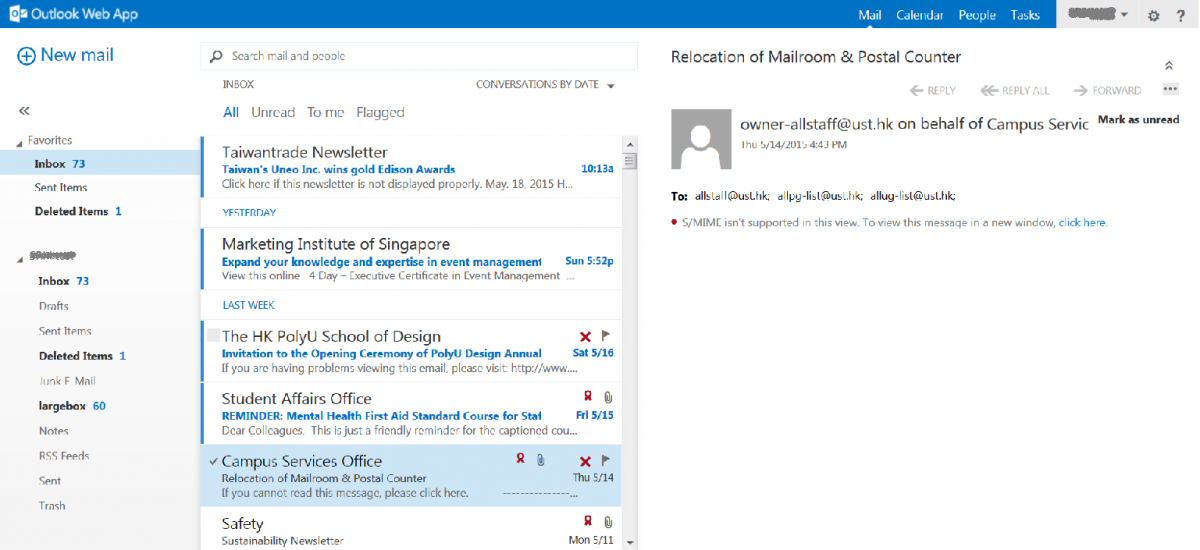The height and width of the screenshot is (550, 1200).
Task: Forward the message with Forward arrow
Action: pyautogui.click(x=1107, y=90)
